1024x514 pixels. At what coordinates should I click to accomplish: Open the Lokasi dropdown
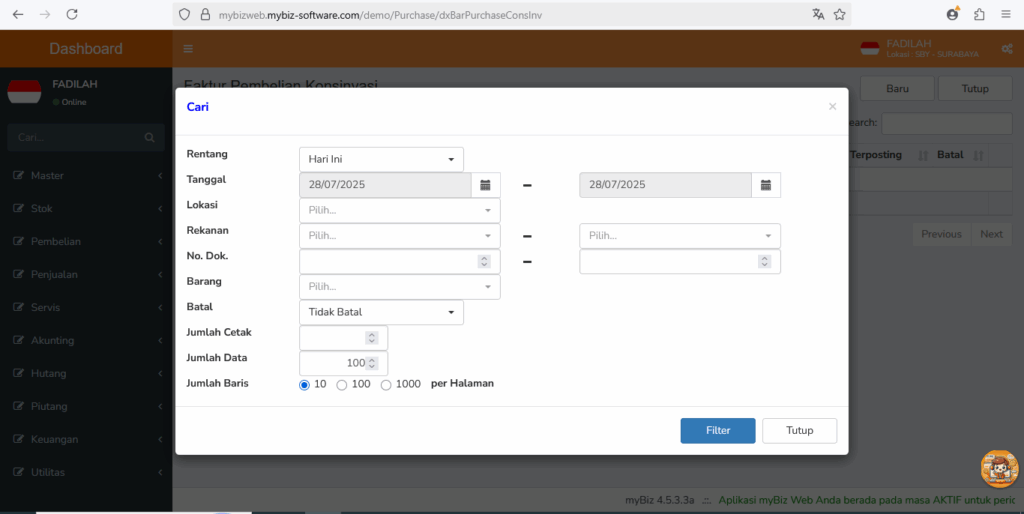pos(400,210)
